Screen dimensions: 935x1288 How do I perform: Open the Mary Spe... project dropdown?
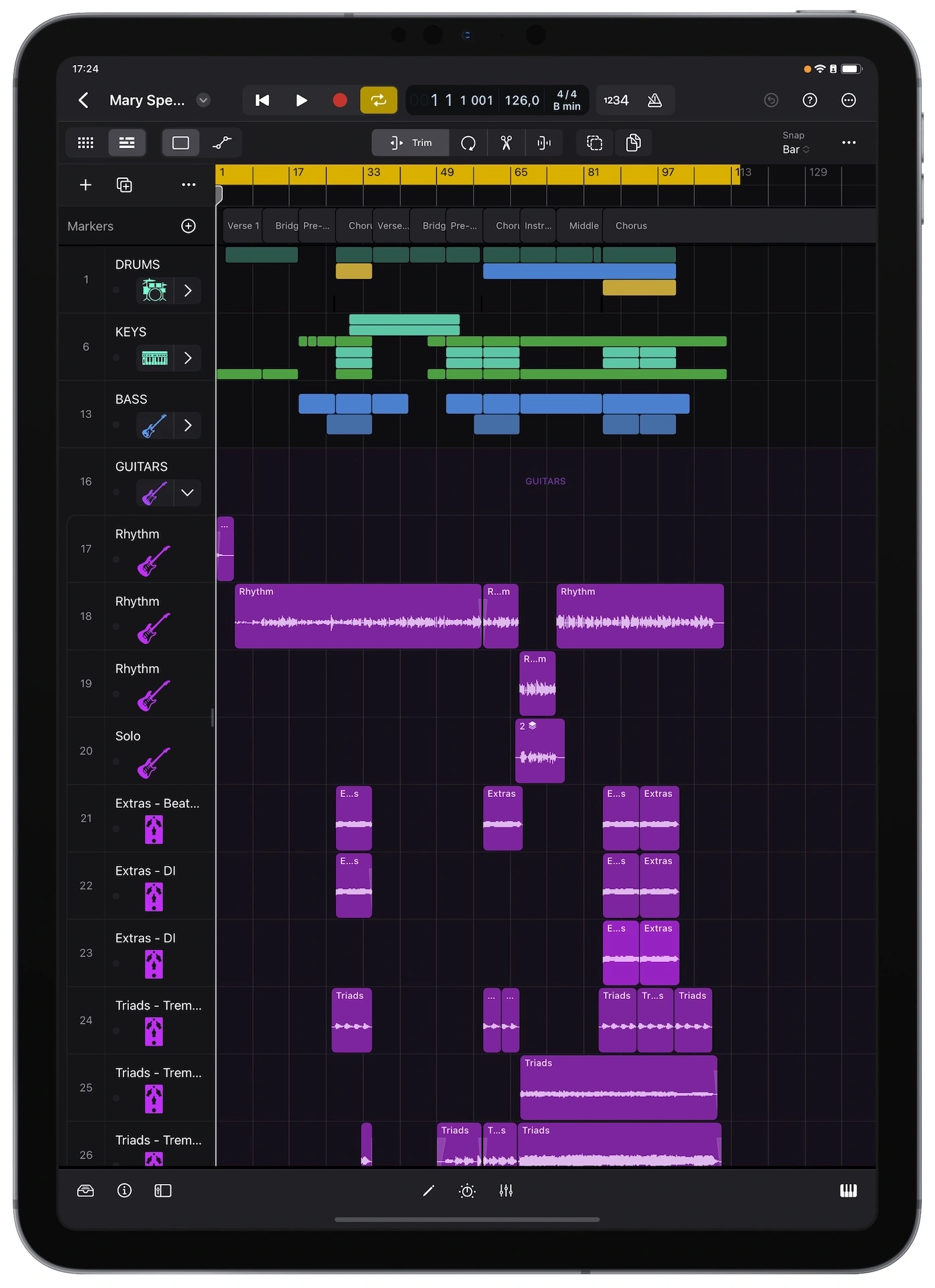(x=203, y=101)
